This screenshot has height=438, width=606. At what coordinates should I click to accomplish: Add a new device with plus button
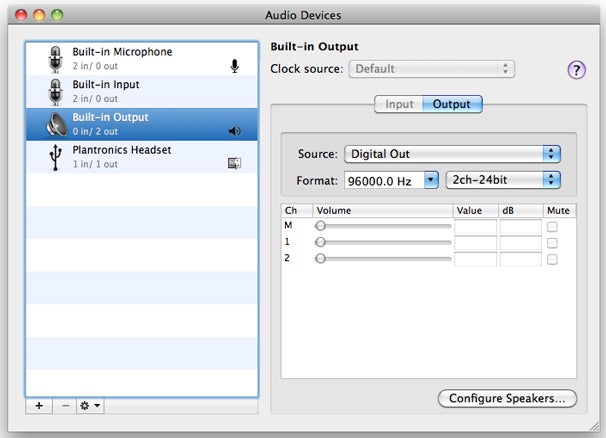coord(39,406)
